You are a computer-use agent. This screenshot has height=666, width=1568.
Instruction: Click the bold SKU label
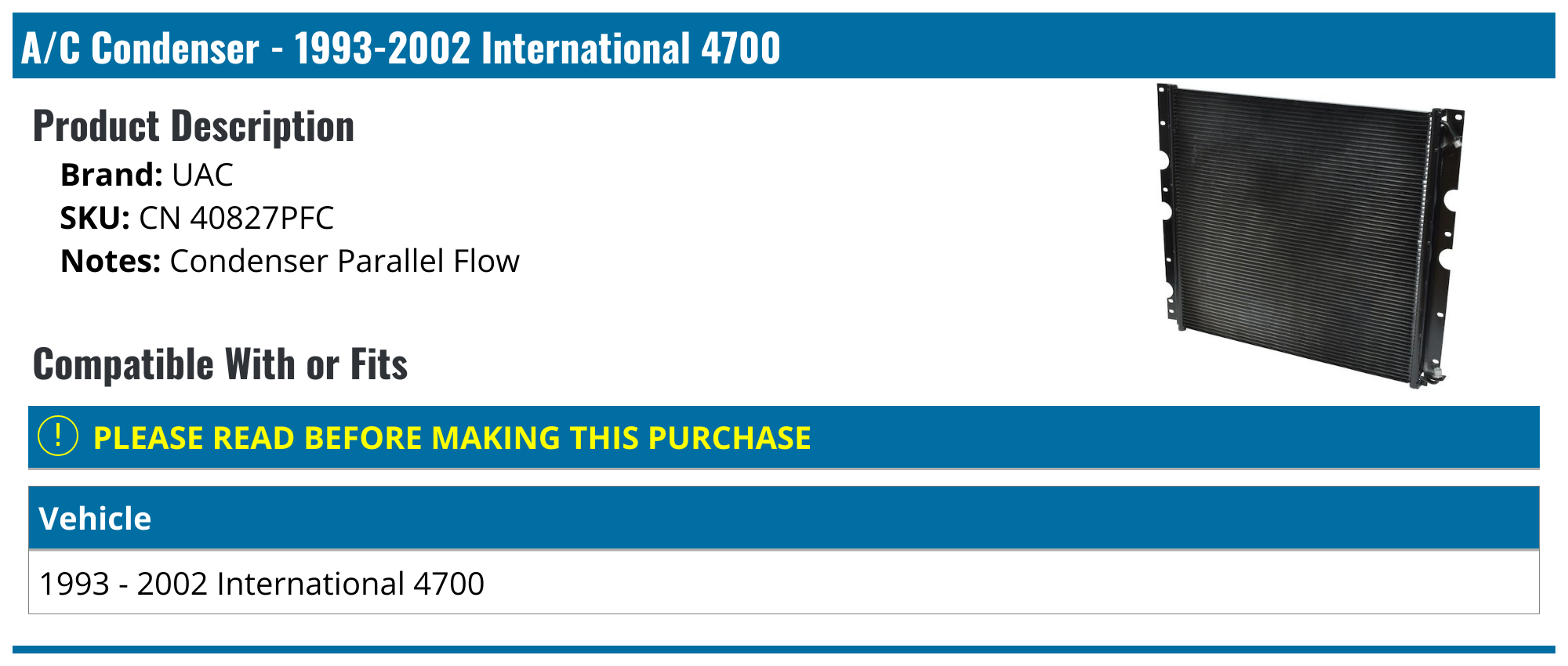[x=95, y=218]
